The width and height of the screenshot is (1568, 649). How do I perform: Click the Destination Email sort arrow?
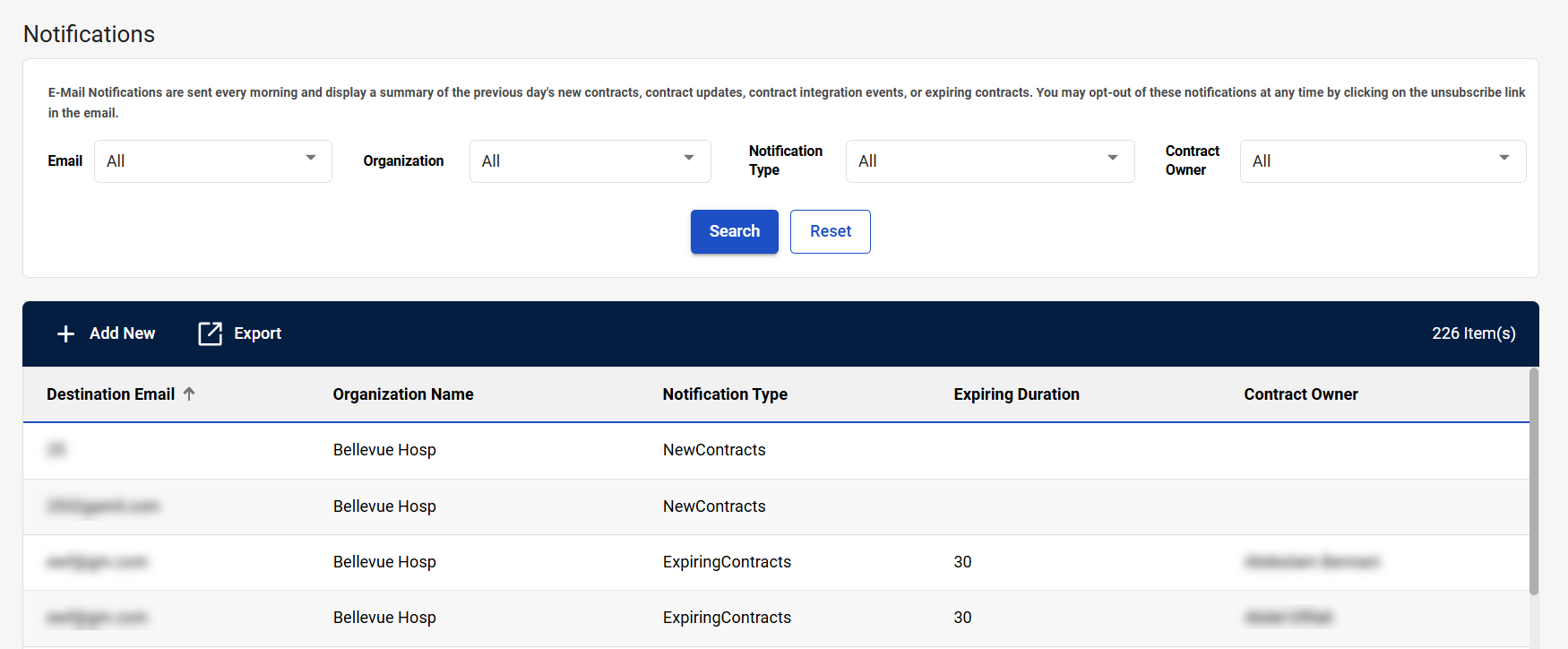(x=189, y=394)
